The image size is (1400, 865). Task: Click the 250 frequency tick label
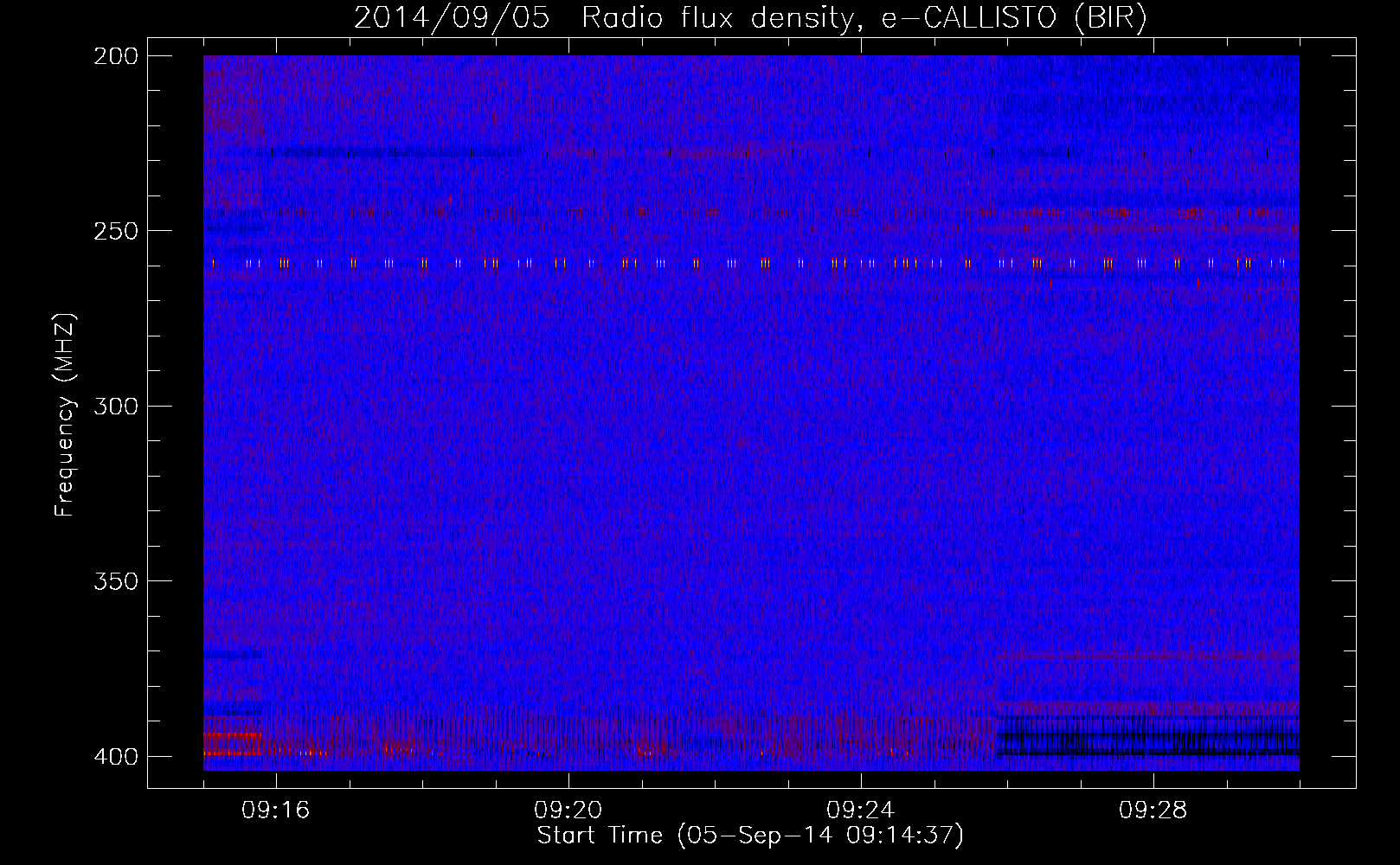click(116, 231)
